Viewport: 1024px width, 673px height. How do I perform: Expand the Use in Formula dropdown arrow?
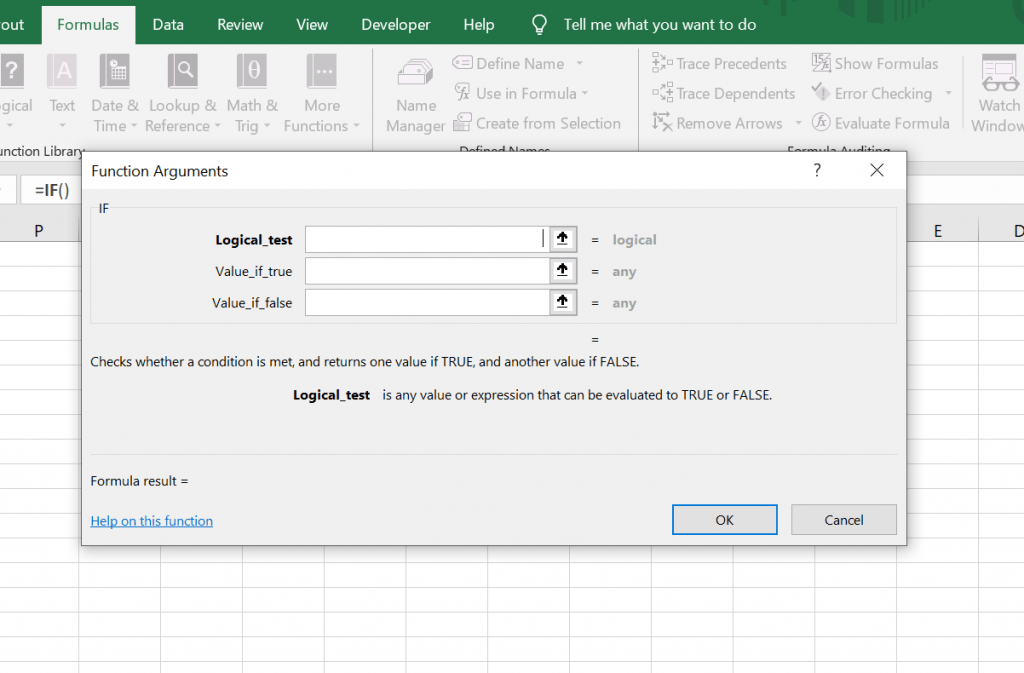584,93
